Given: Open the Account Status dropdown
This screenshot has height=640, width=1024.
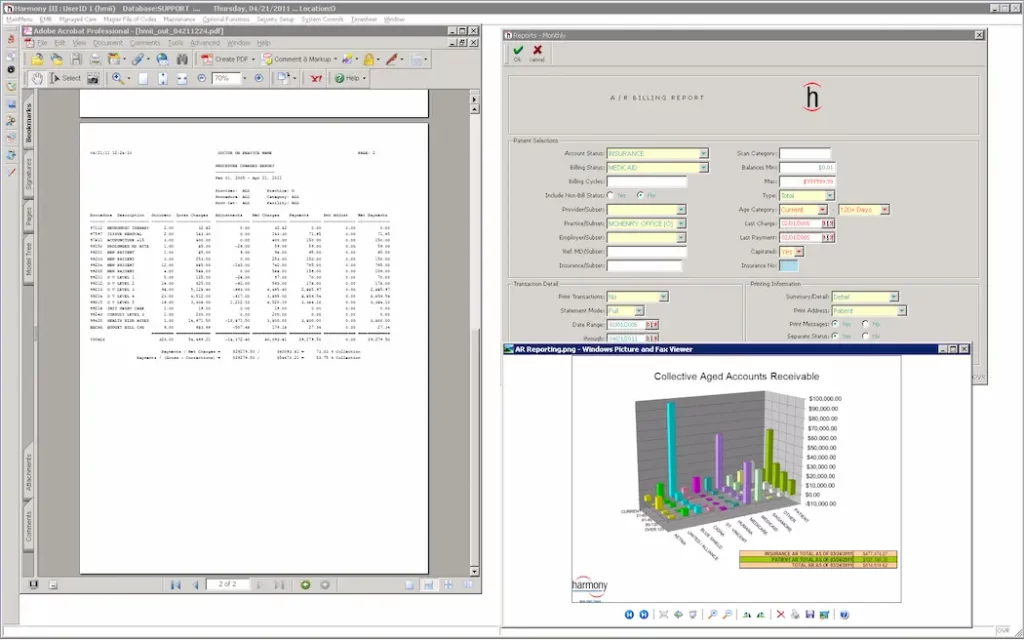Looking at the screenshot, I should tap(704, 153).
